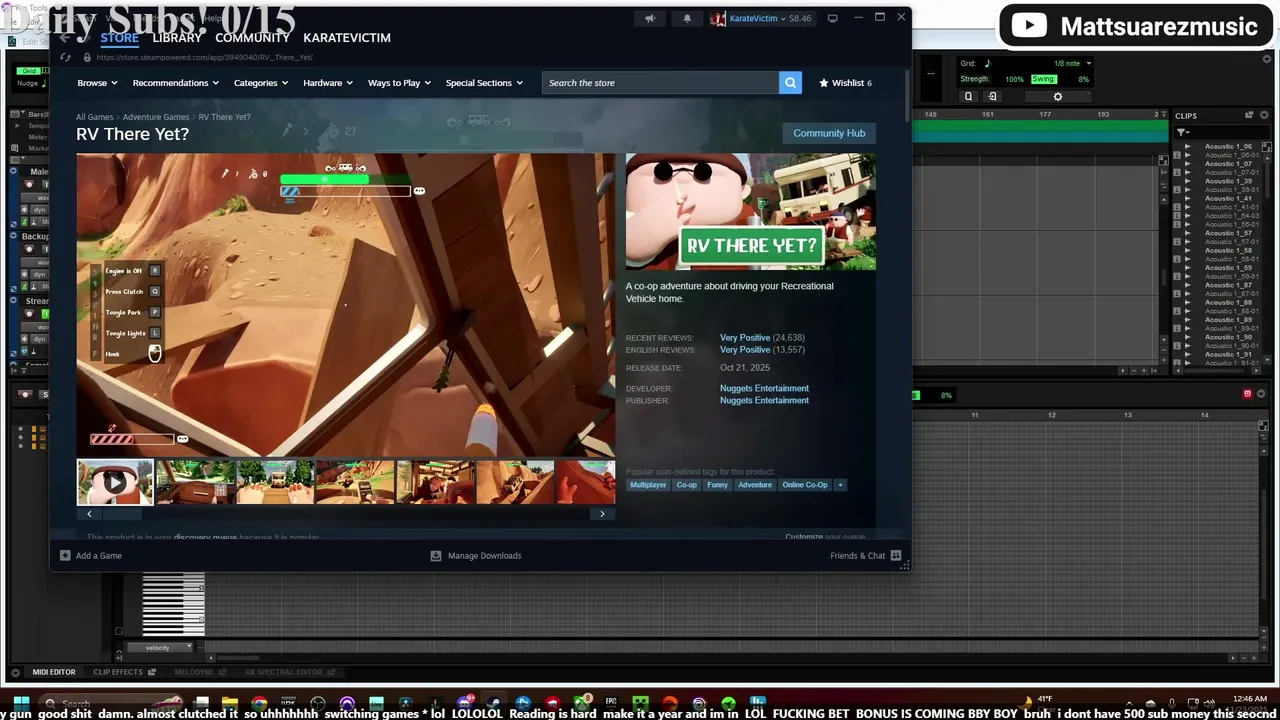Viewport: 1280px width, 720px height.
Task: Click the Steam page URL address bar
Action: click(205, 57)
